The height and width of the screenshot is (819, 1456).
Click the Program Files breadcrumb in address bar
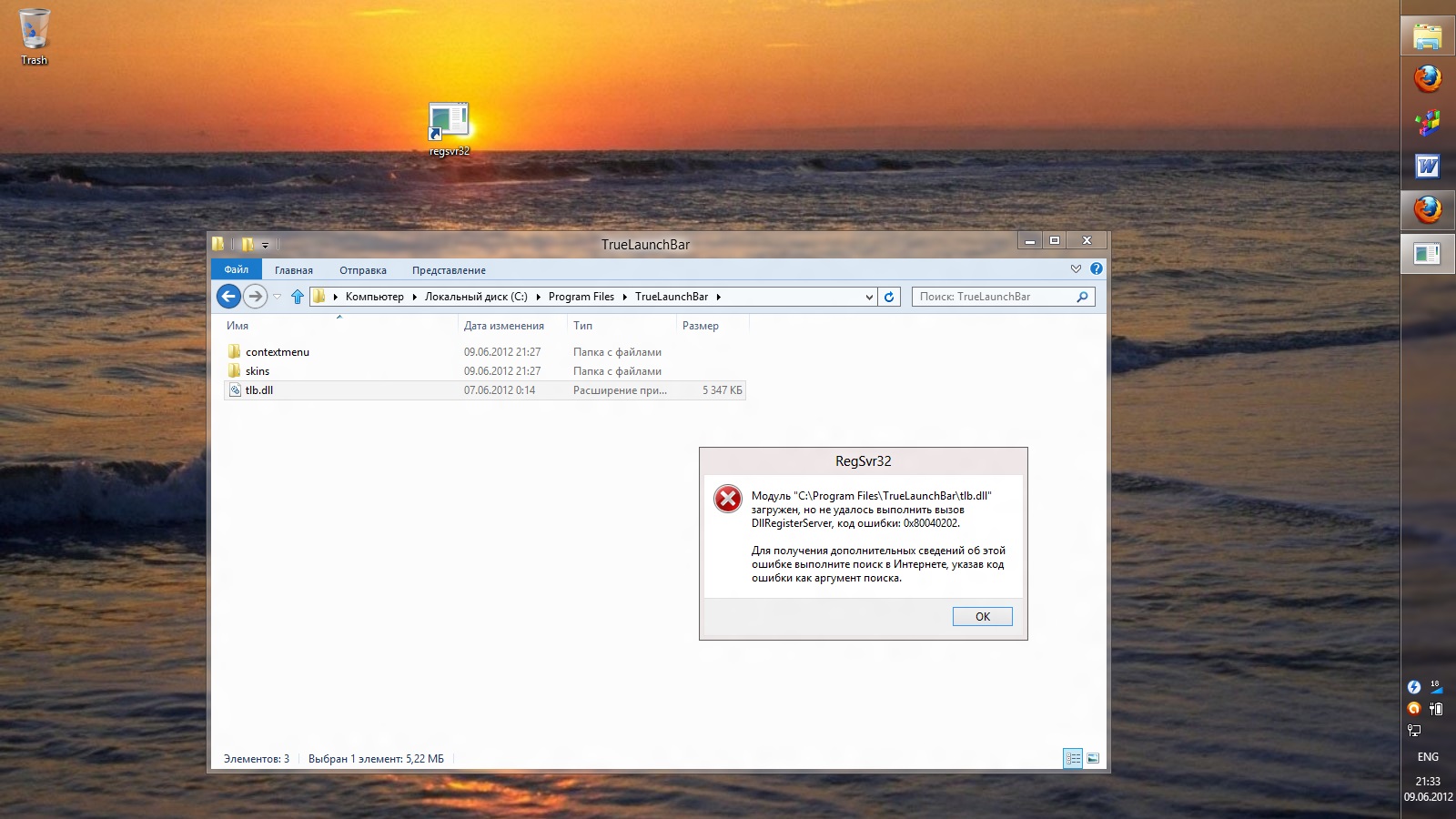point(581,297)
